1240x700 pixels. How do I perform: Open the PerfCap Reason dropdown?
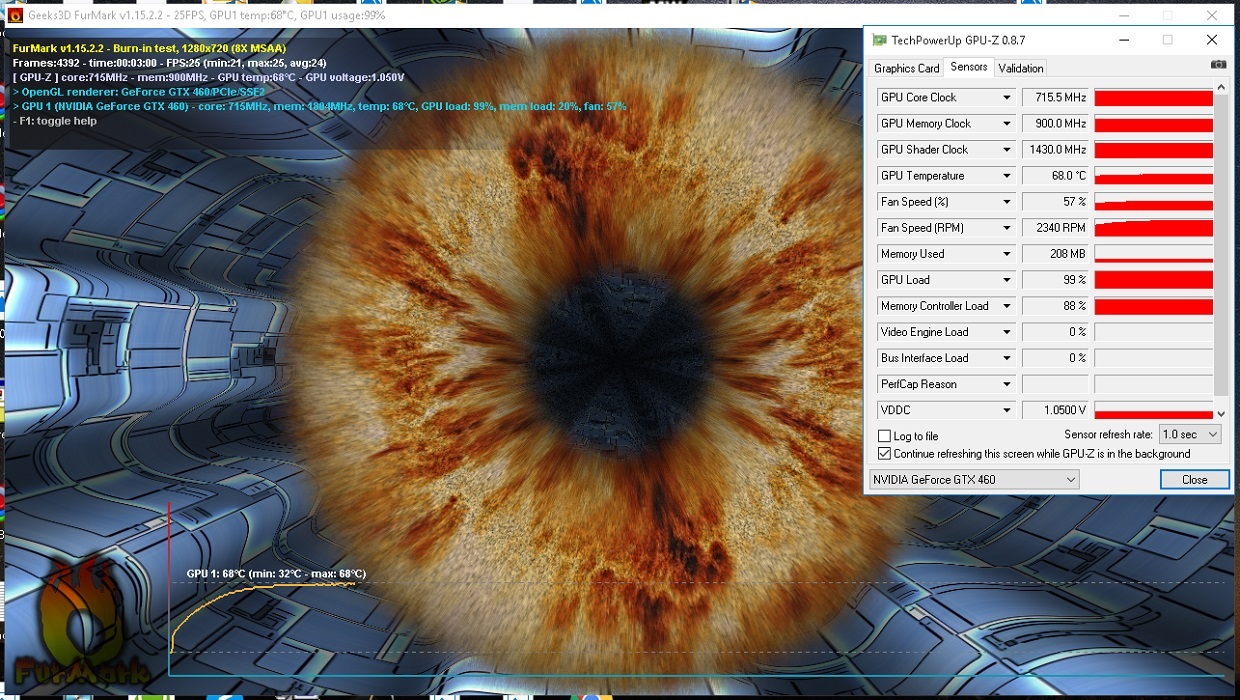click(1007, 383)
